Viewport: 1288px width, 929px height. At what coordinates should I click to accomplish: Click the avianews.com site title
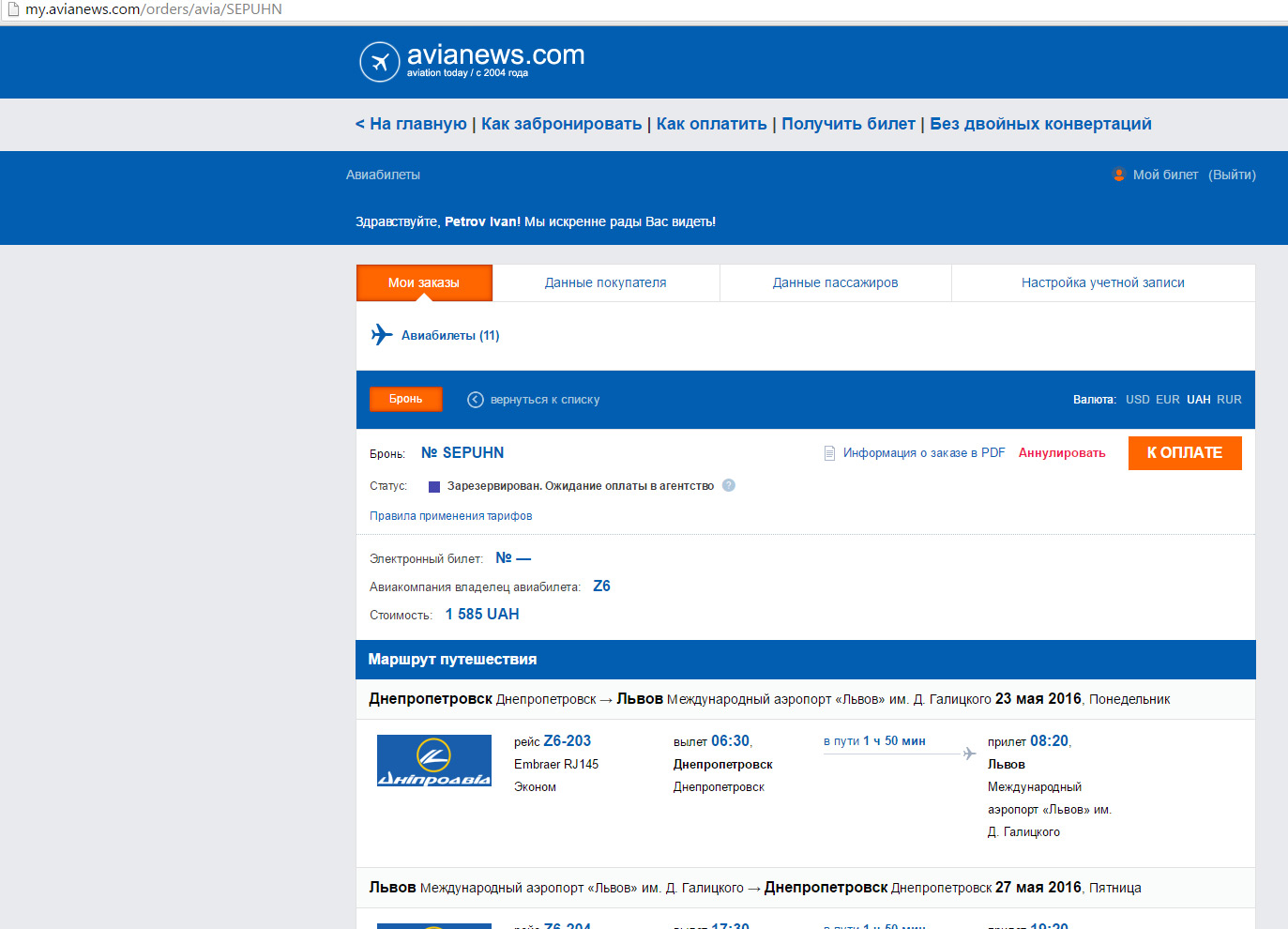(x=495, y=55)
